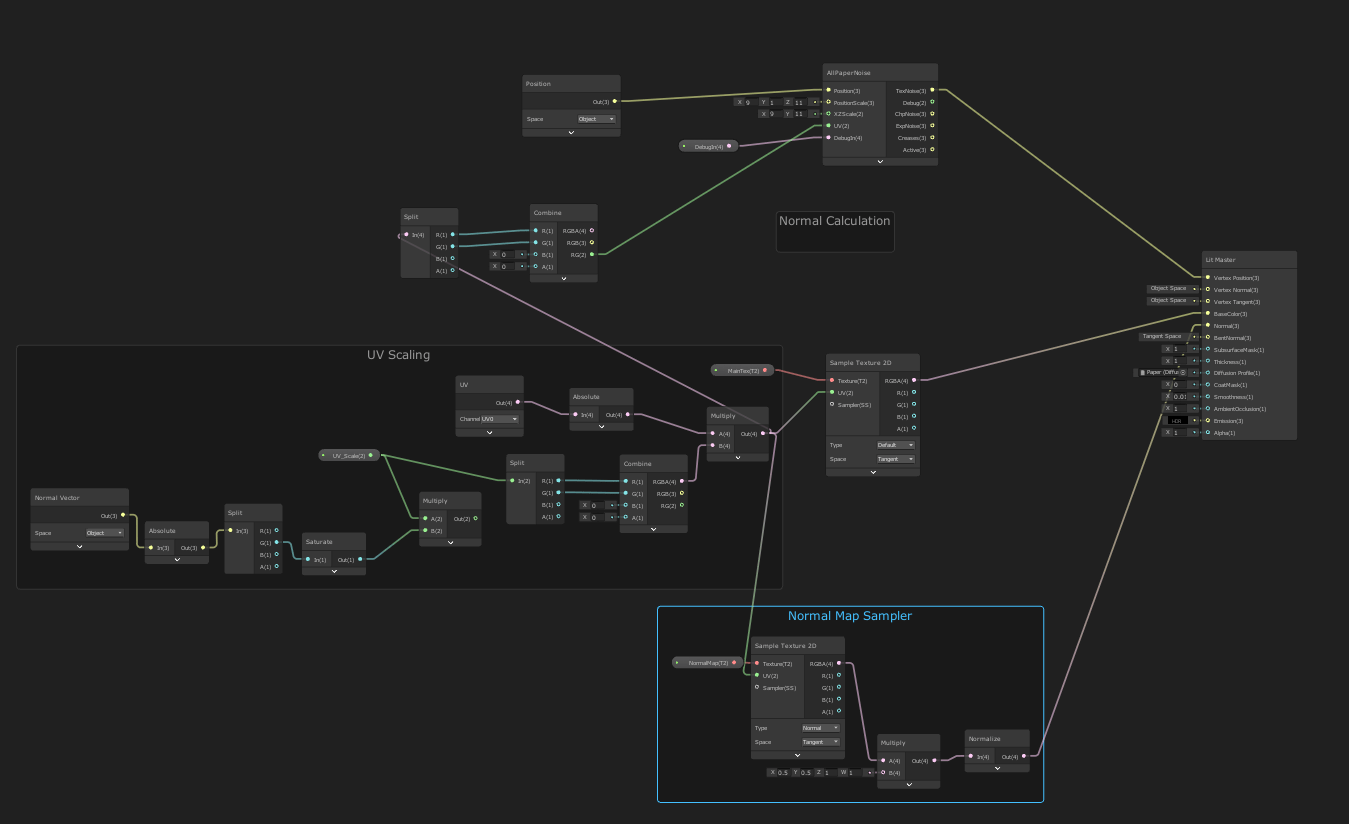Collapse the Normalize node using its chevron
This screenshot has width=1349, height=824.
tap(997, 769)
